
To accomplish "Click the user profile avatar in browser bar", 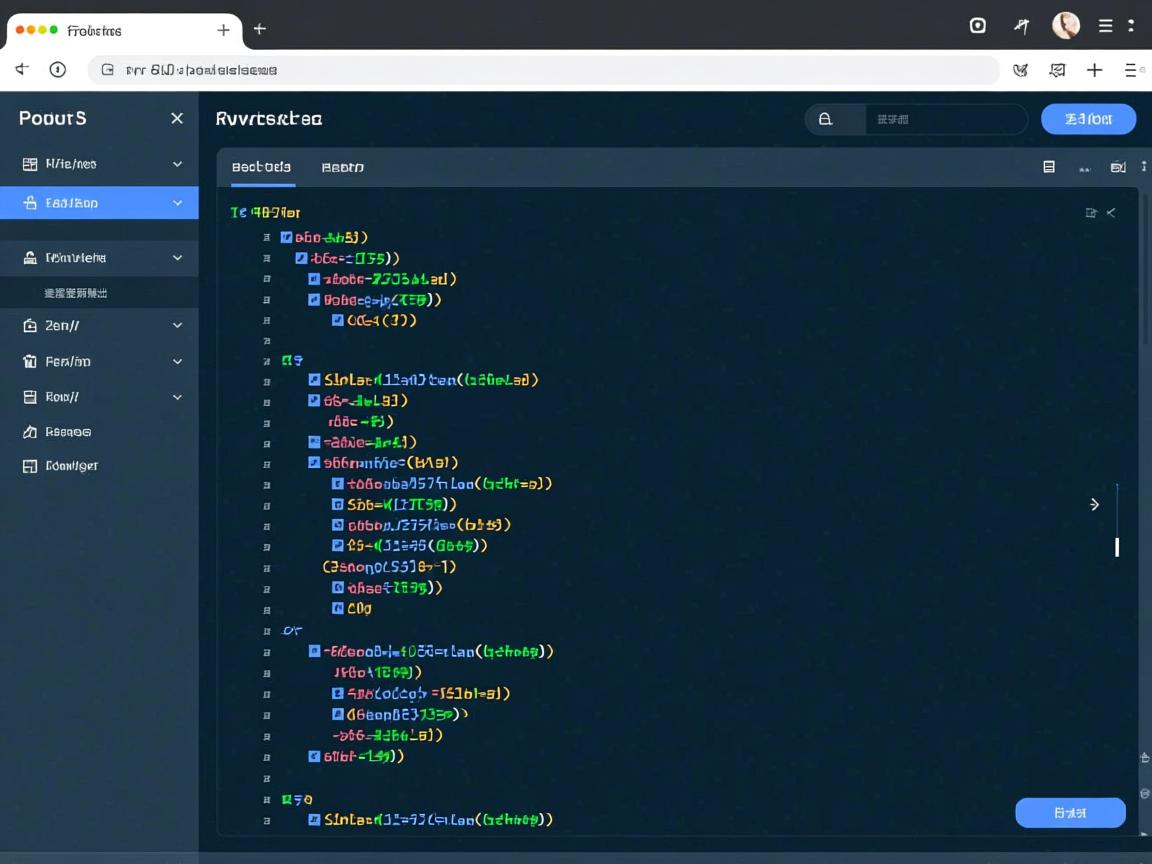I will click(1066, 26).
